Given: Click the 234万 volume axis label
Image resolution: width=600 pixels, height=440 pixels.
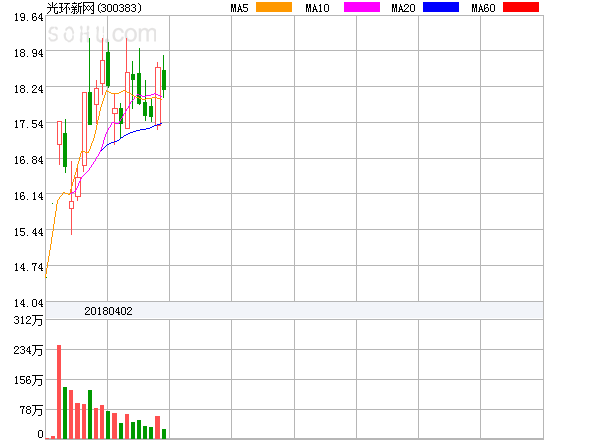Looking at the screenshot, I should click(x=28, y=350).
